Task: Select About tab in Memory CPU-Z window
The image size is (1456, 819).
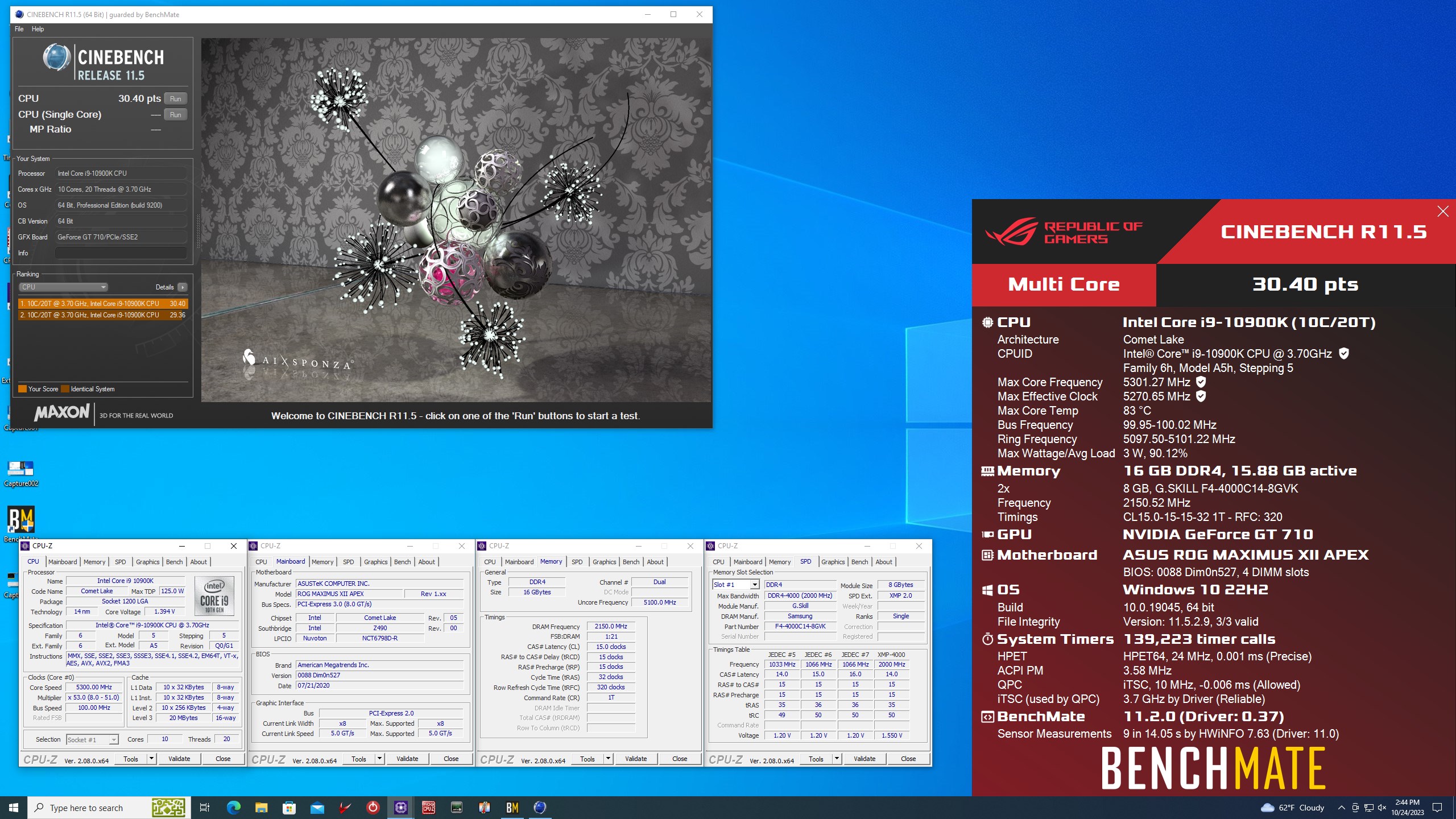Action: tap(655, 562)
